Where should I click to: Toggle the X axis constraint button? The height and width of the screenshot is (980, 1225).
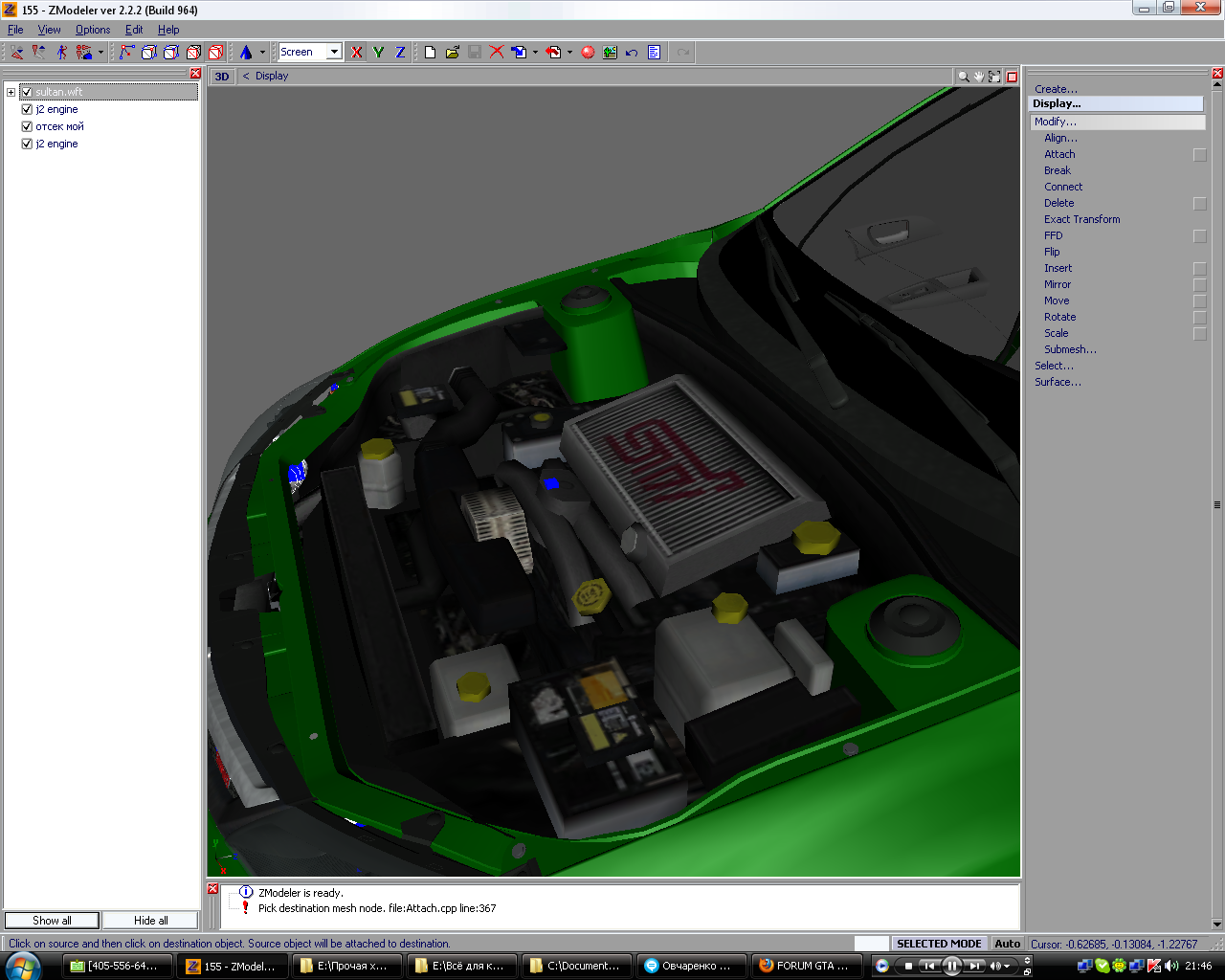(357, 53)
